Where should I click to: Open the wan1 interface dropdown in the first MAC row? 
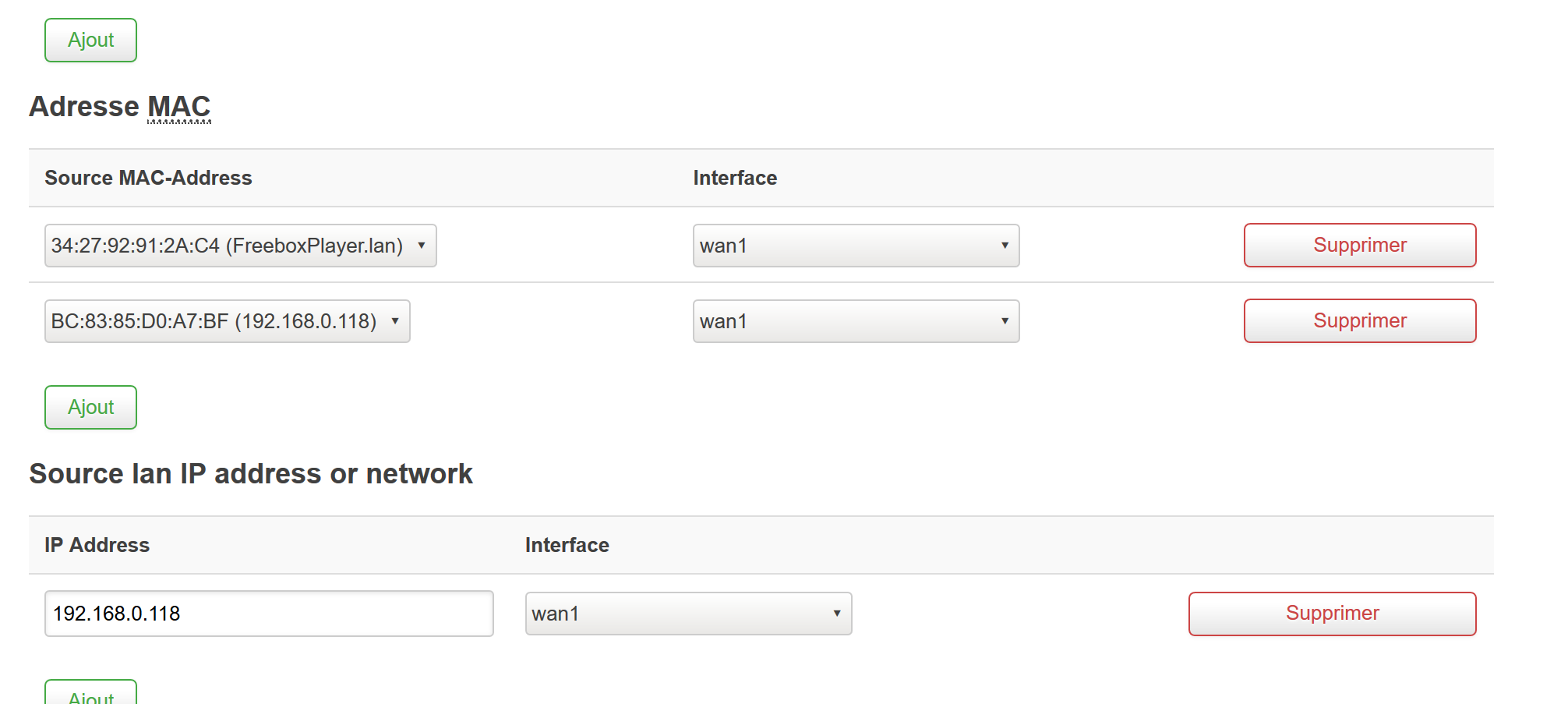click(x=855, y=245)
